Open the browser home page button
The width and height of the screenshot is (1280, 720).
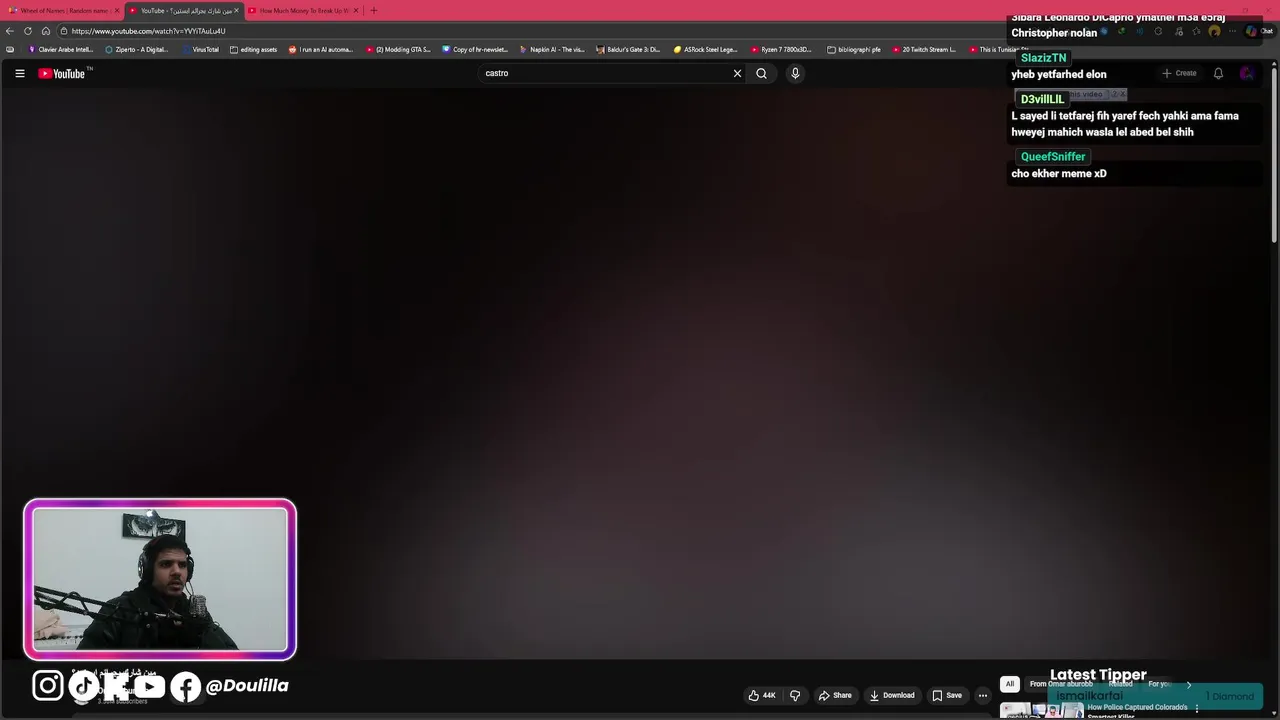[46, 31]
